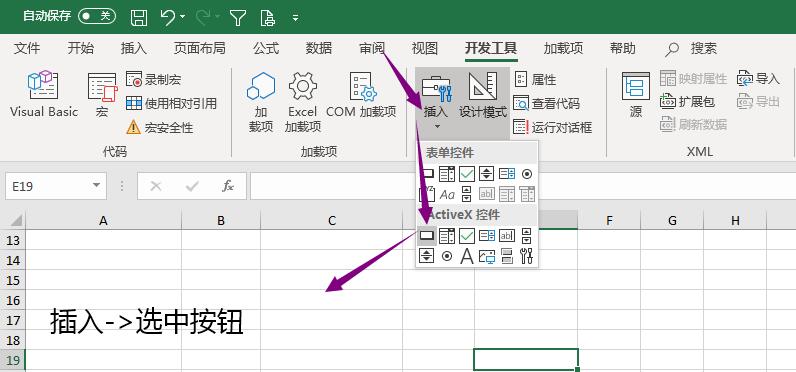The height and width of the screenshot is (372, 796).
Task: Select column A header
Action: [x=104, y=220]
